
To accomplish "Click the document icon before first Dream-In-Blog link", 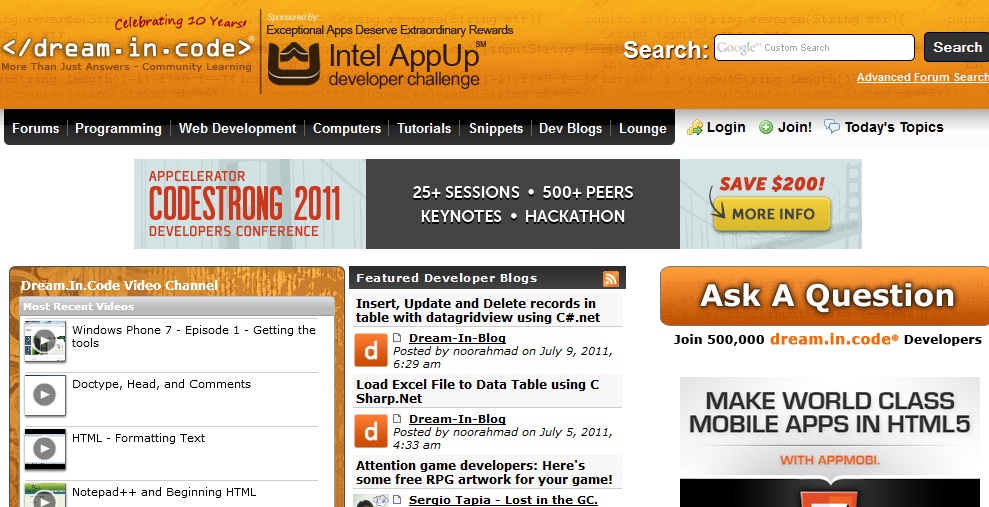I will point(397,337).
